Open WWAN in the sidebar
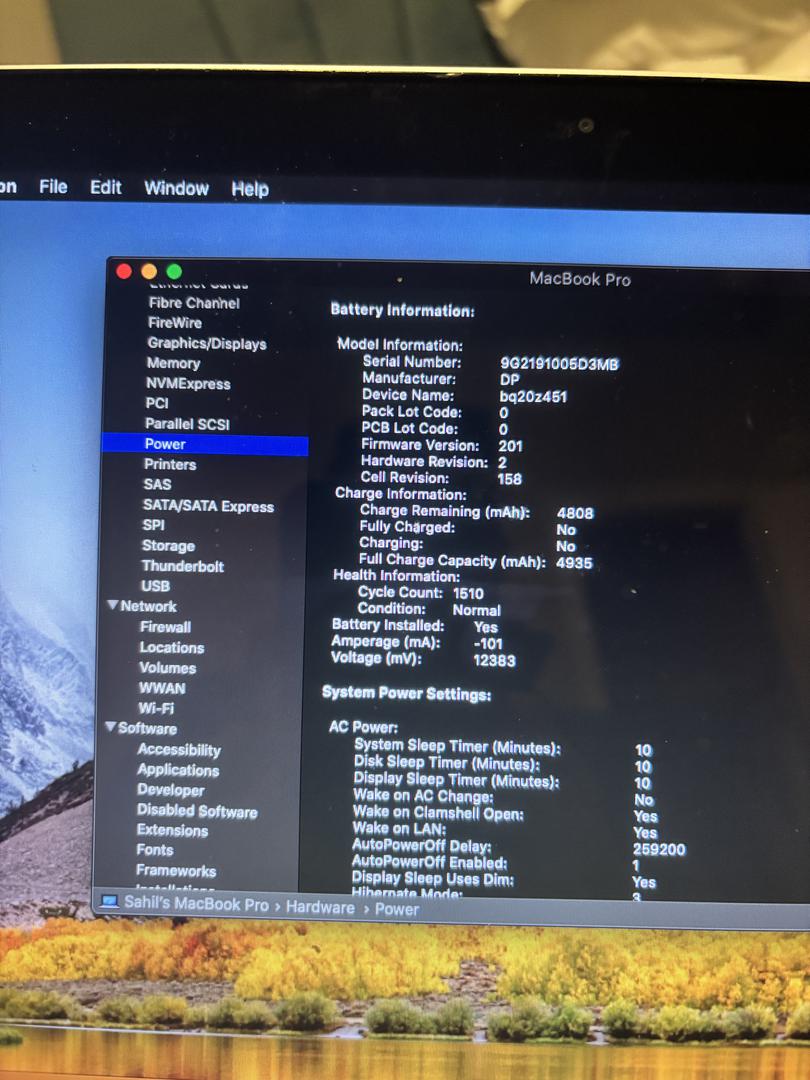This screenshot has width=810, height=1080. coord(162,687)
